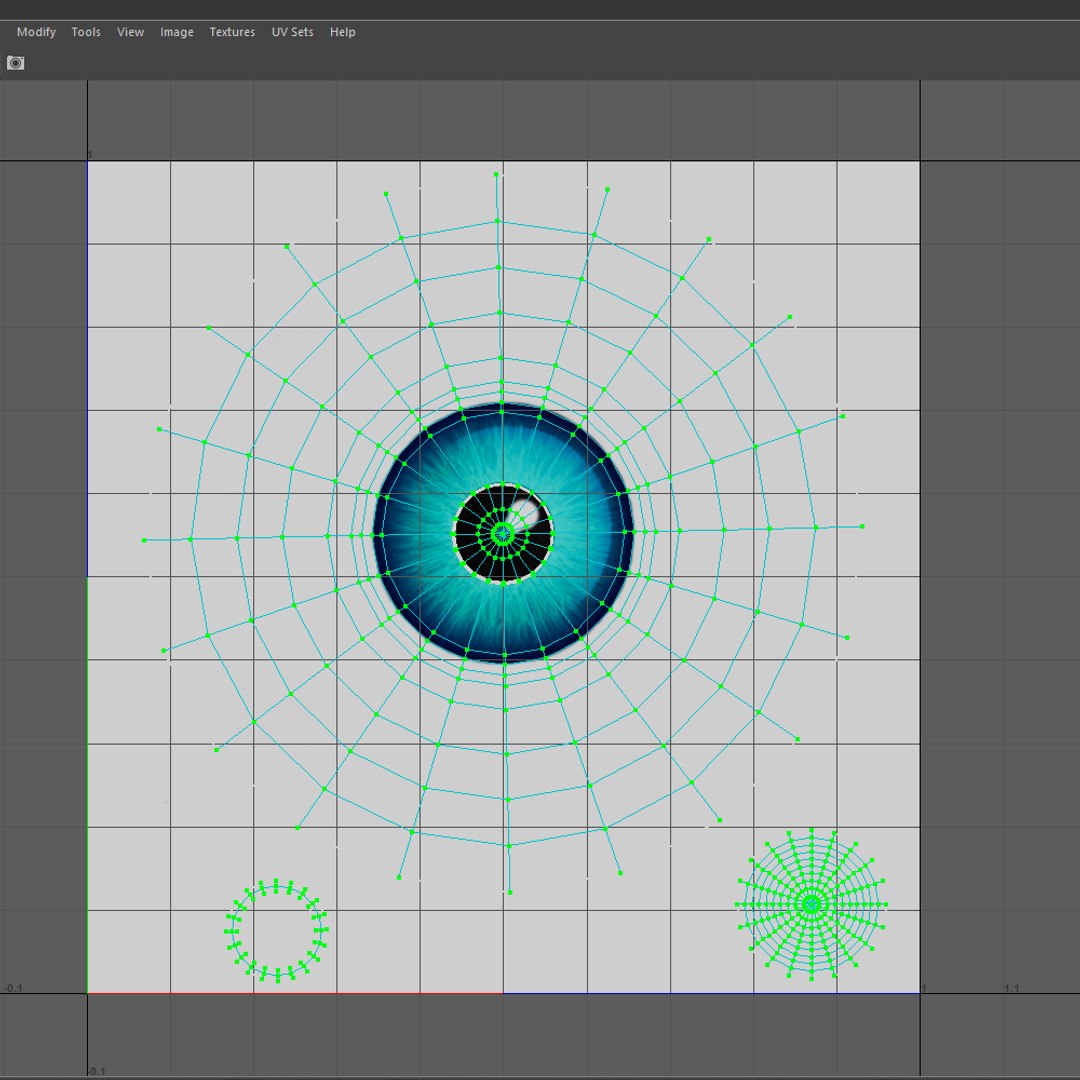Select the small ring-shaped UV shell
The height and width of the screenshot is (1080, 1080).
tap(276, 930)
